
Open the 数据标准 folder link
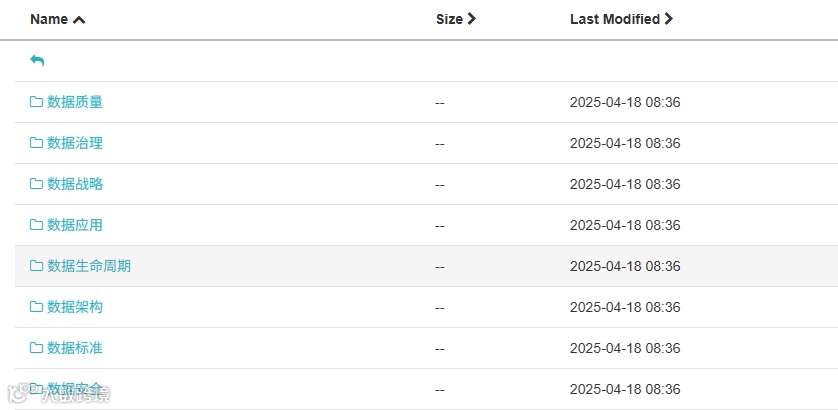75,348
